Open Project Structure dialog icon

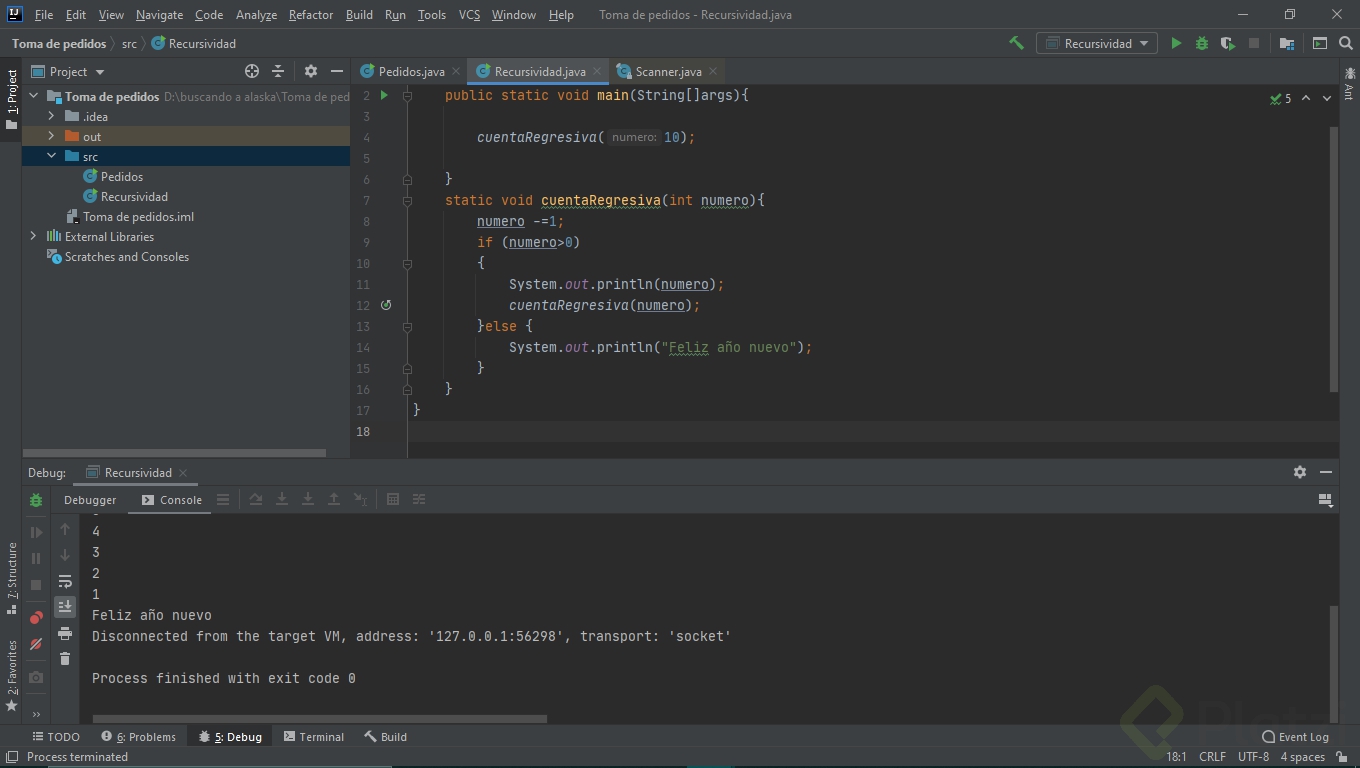(x=1287, y=43)
